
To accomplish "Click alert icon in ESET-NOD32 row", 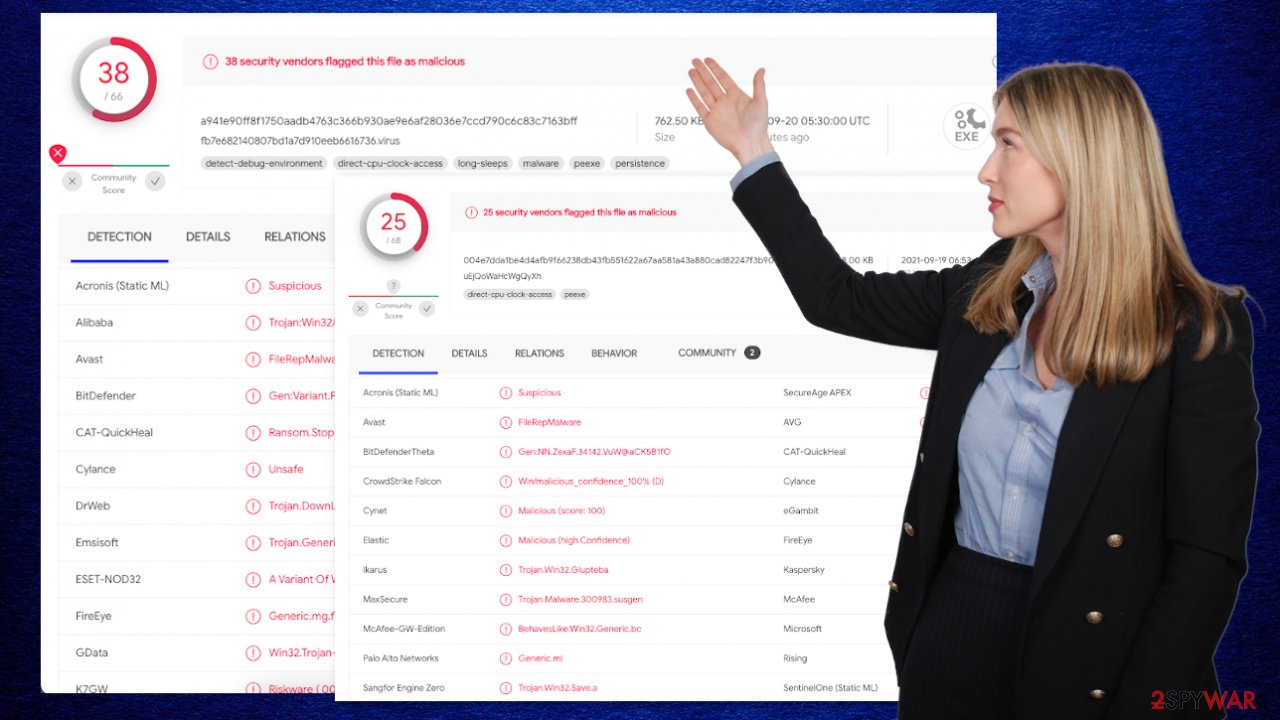I will [253, 579].
